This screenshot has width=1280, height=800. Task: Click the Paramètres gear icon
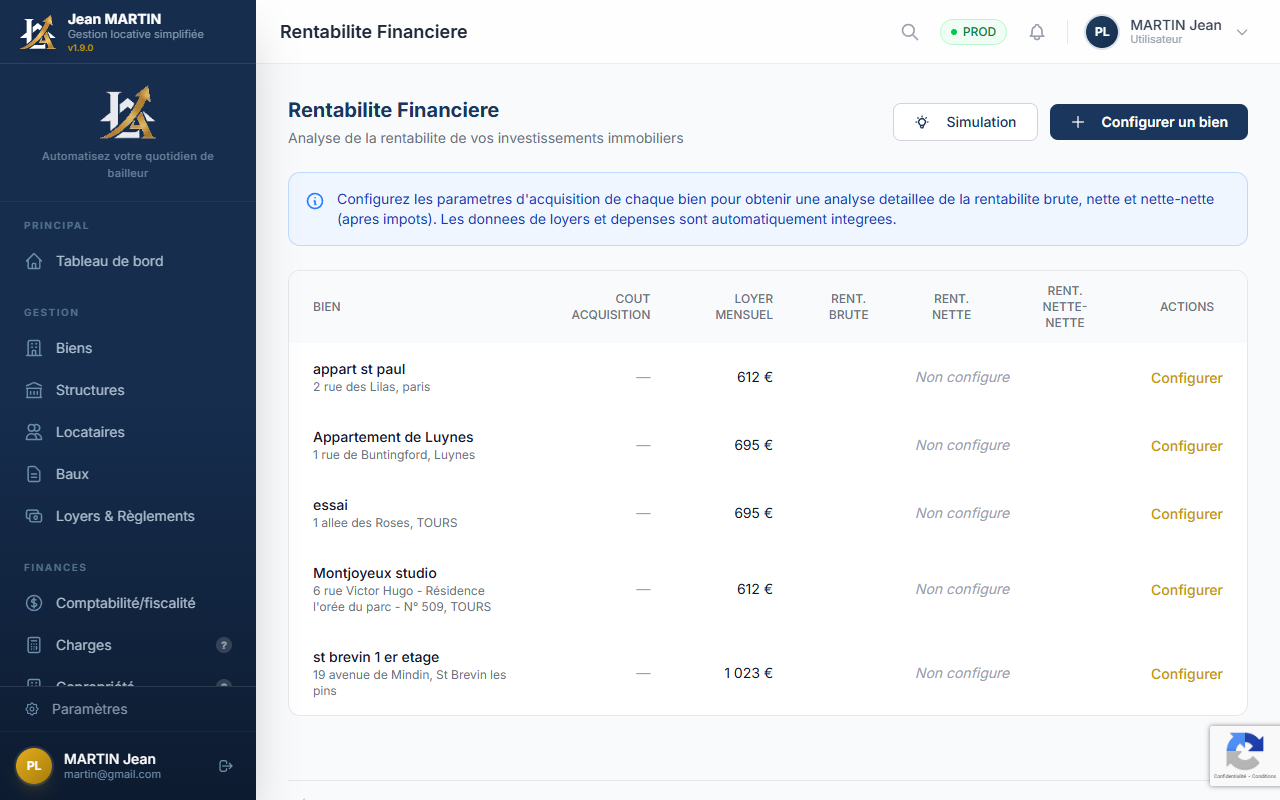tap(34, 709)
